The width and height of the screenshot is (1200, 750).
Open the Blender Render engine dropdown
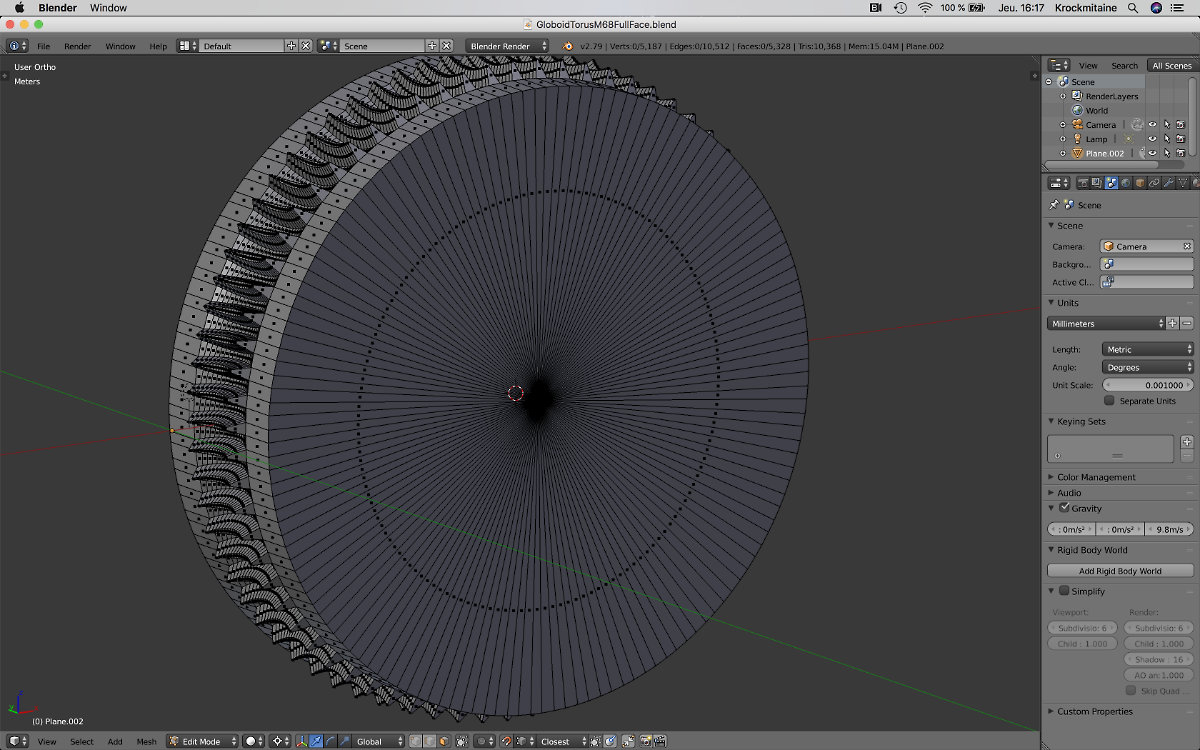point(507,46)
